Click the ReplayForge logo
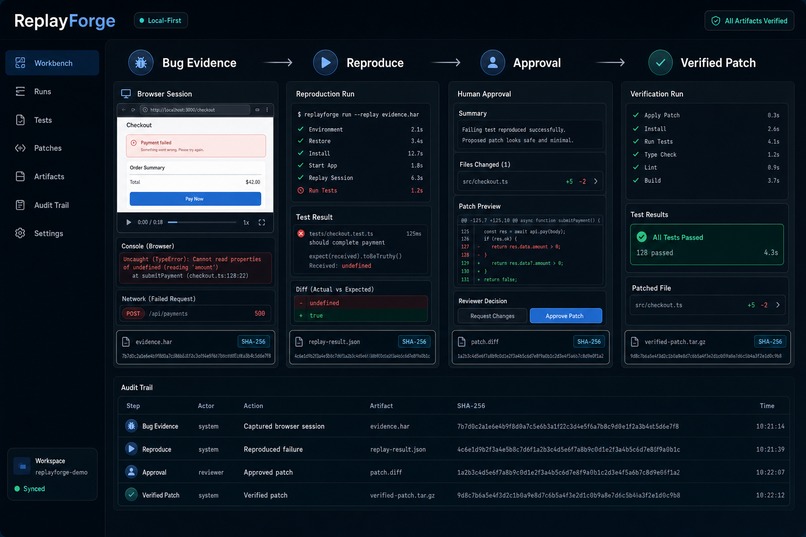The image size is (806, 537). pos(65,21)
